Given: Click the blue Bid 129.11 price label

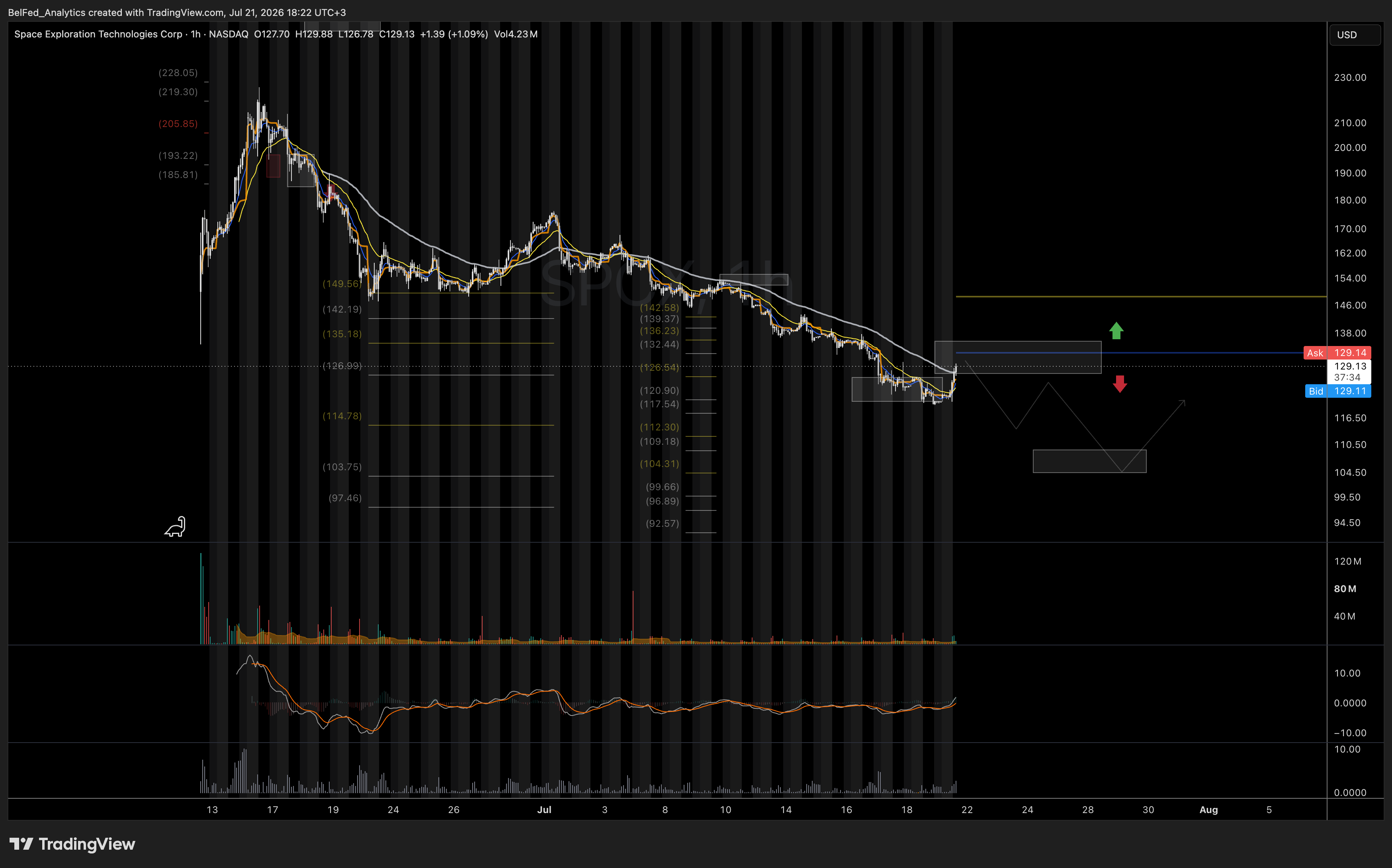Looking at the screenshot, I should tap(1337, 391).
